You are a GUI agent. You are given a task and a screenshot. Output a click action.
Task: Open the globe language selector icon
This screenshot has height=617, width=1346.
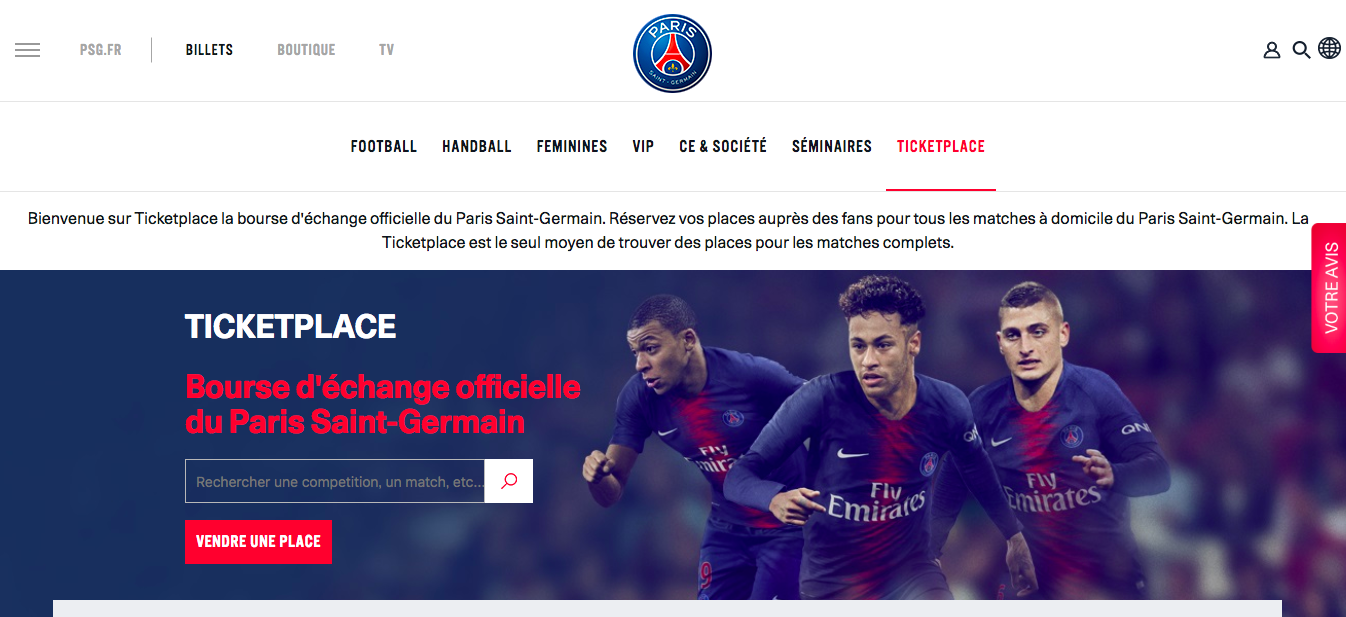[1329, 48]
